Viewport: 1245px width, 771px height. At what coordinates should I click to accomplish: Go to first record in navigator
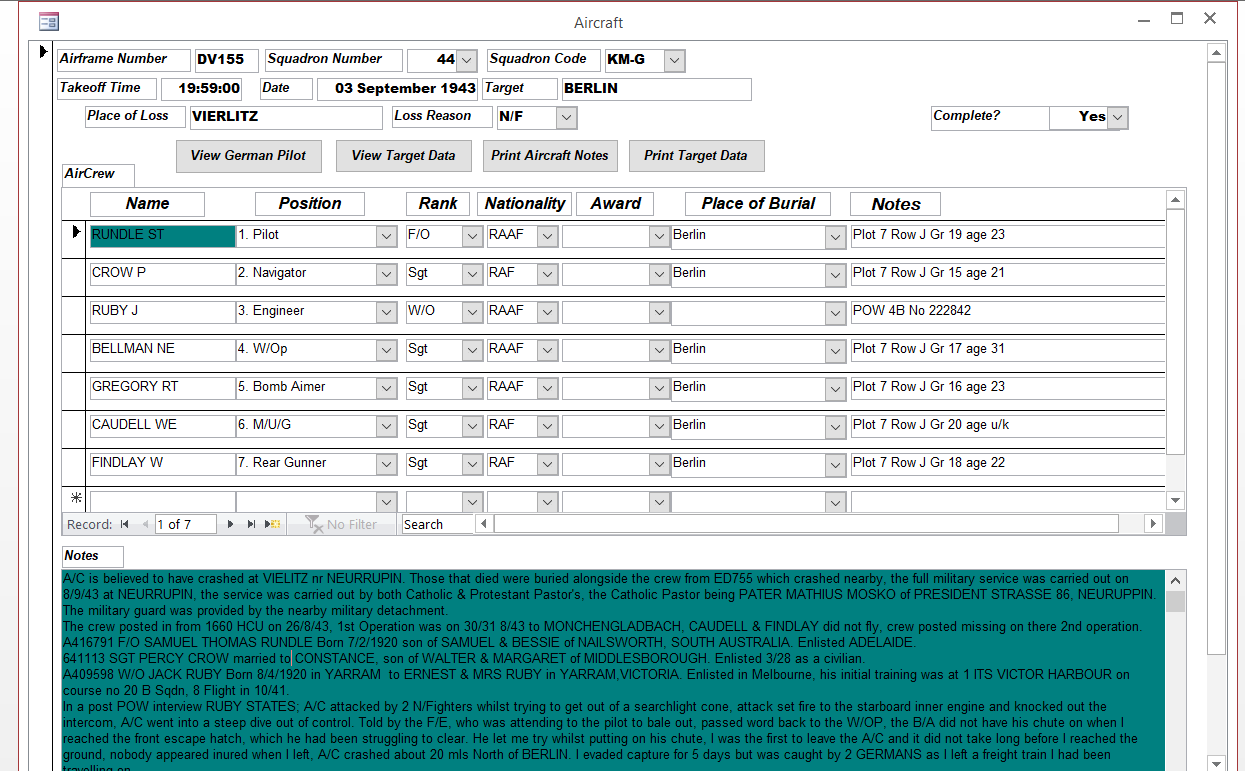click(x=125, y=524)
